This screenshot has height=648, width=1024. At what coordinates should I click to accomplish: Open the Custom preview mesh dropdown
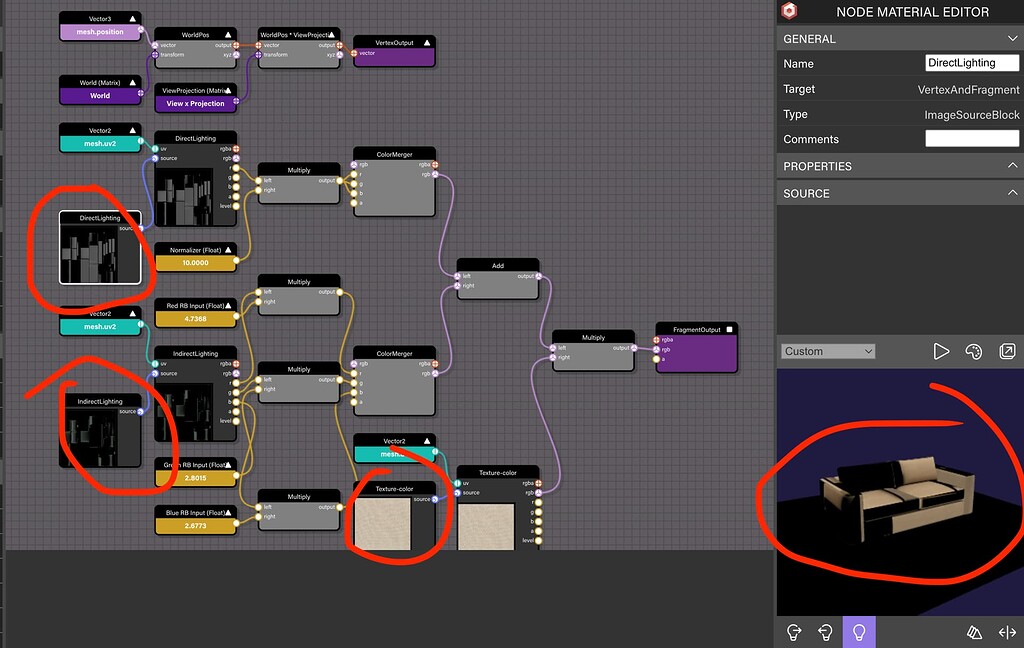(828, 351)
